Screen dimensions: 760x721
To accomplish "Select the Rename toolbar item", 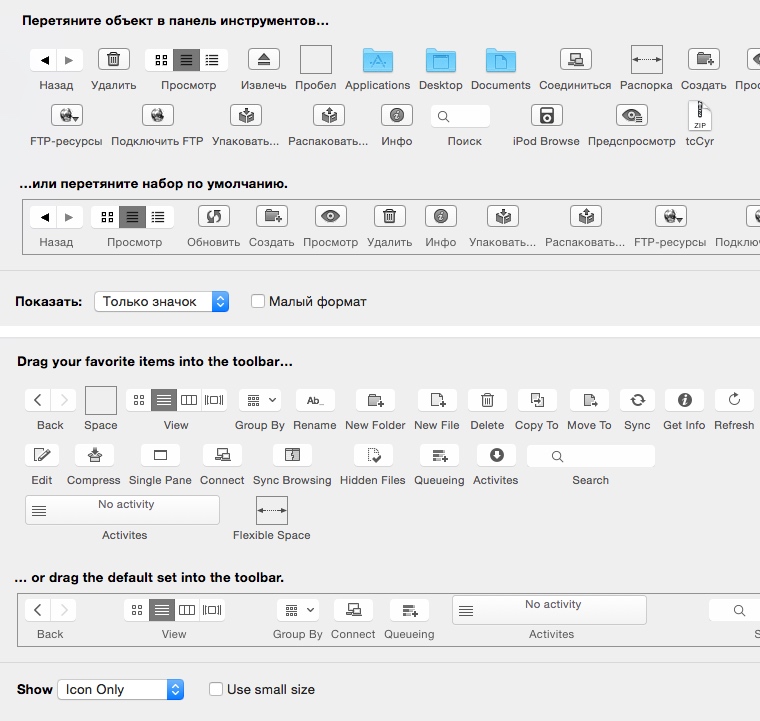I will [x=315, y=400].
